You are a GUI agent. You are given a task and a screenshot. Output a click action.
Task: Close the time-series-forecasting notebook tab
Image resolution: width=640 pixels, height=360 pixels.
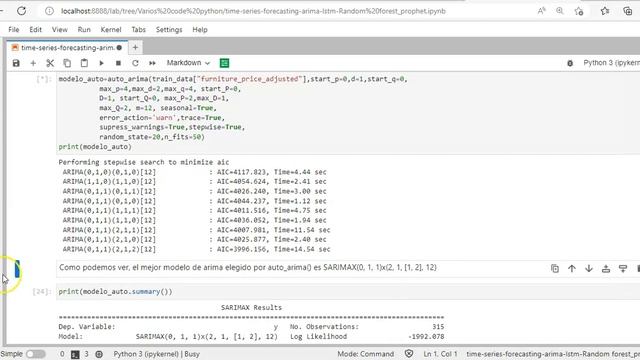point(119,48)
